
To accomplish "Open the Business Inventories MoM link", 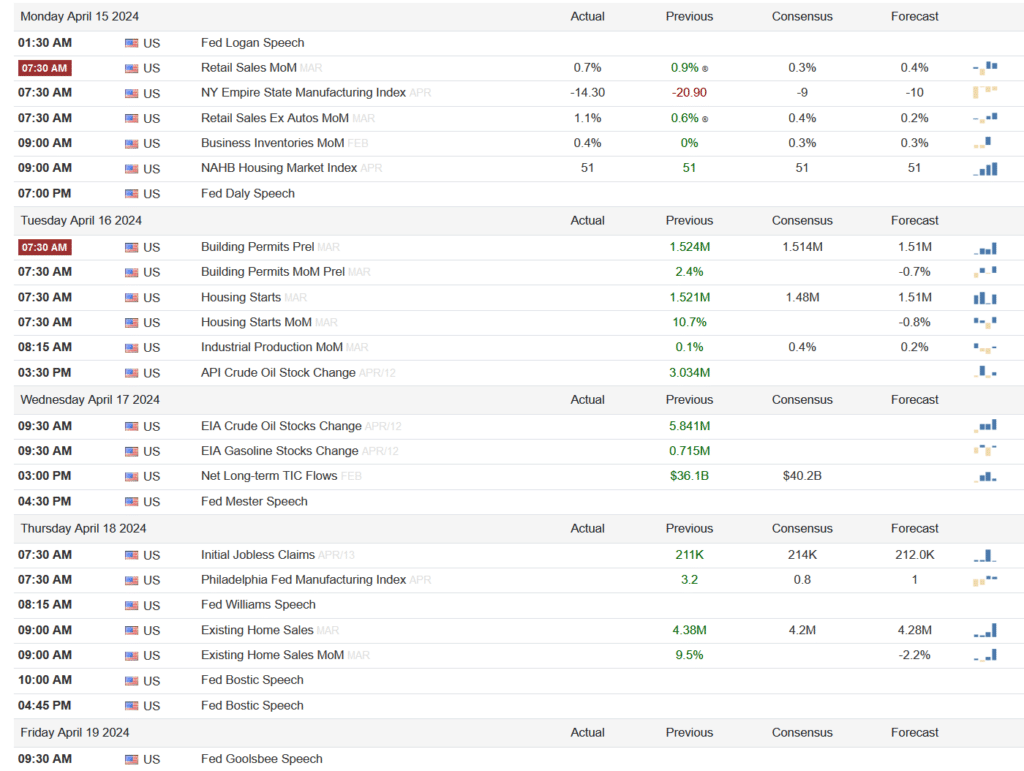I will (272, 142).
